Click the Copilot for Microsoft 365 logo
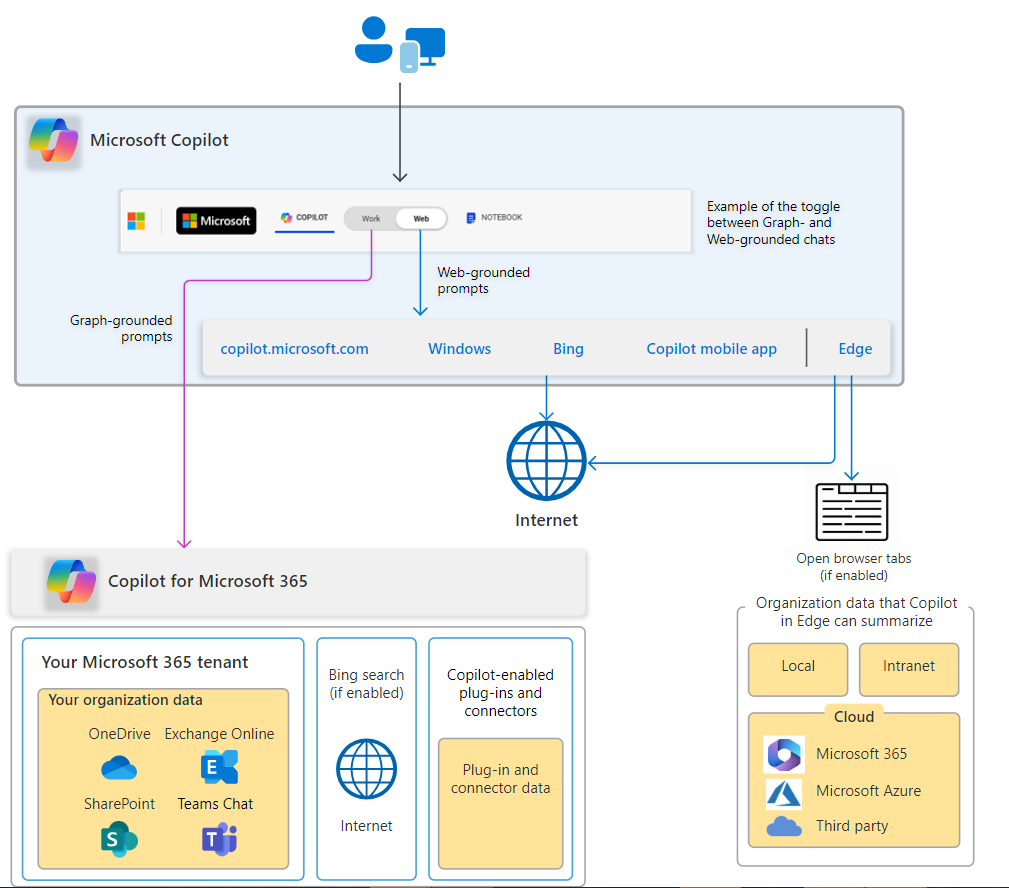The height and width of the screenshot is (888, 1009). [x=71, y=582]
